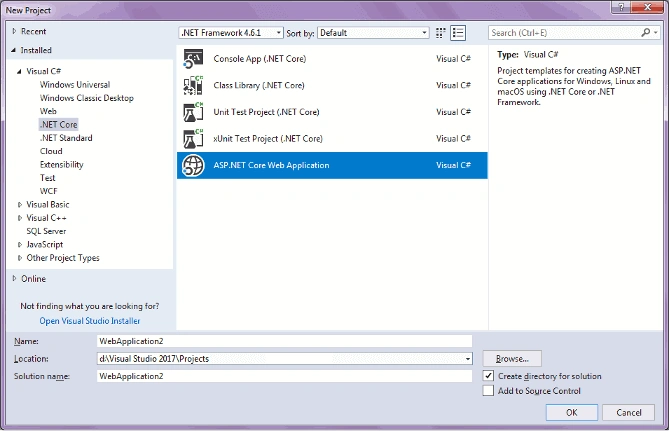Enable Add to Source Control checkbox
Image resolution: width=669 pixels, height=431 pixels.
pos(488,390)
